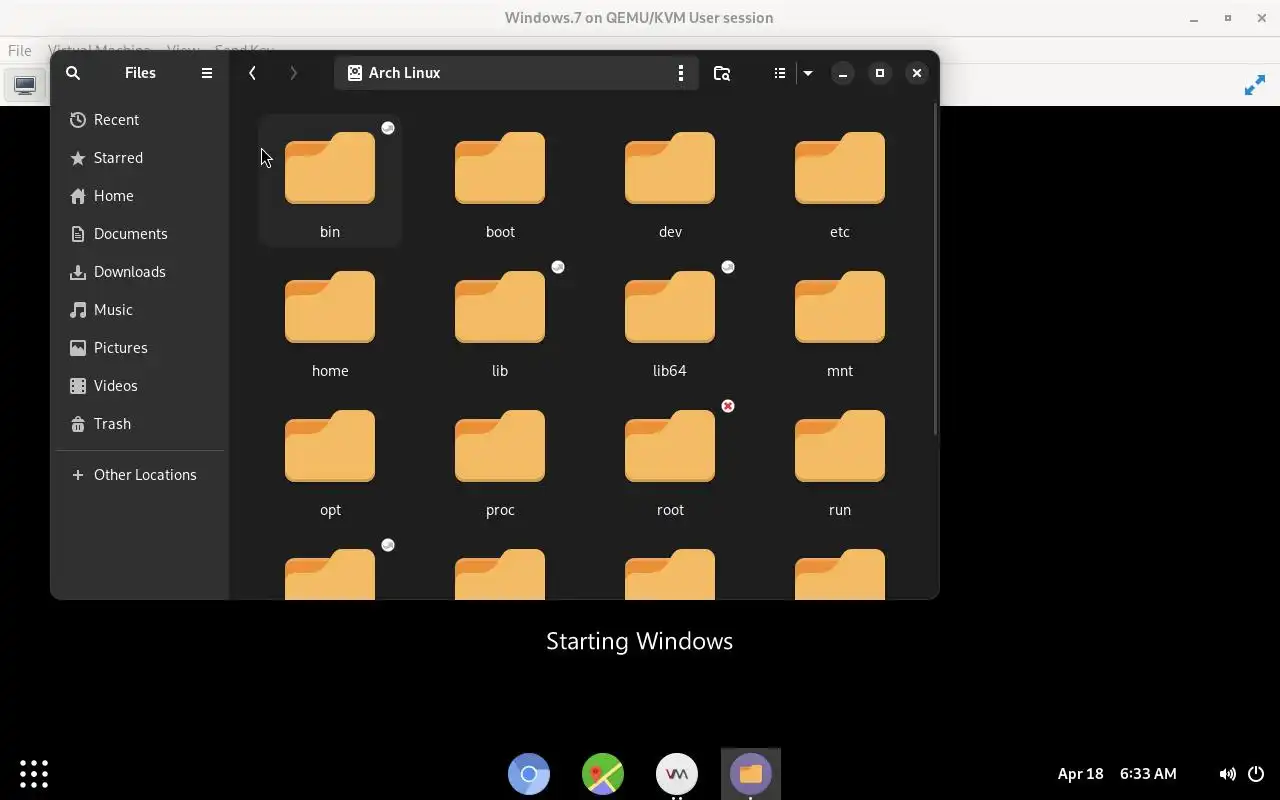Select the root folder
1280x800 pixels.
point(670,458)
